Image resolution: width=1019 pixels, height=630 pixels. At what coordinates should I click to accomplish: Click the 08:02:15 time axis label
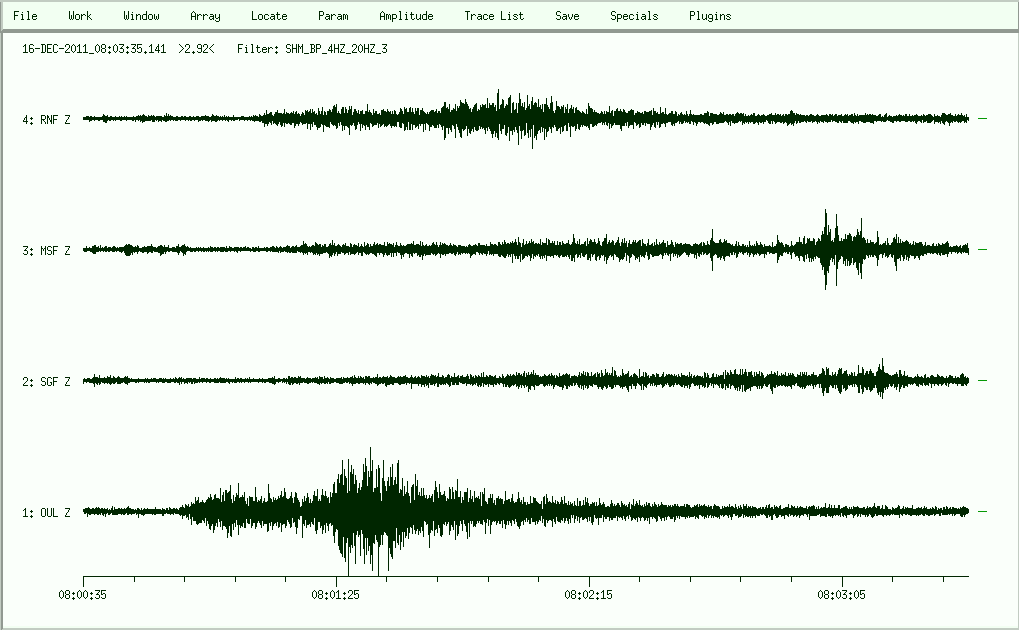point(589,594)
